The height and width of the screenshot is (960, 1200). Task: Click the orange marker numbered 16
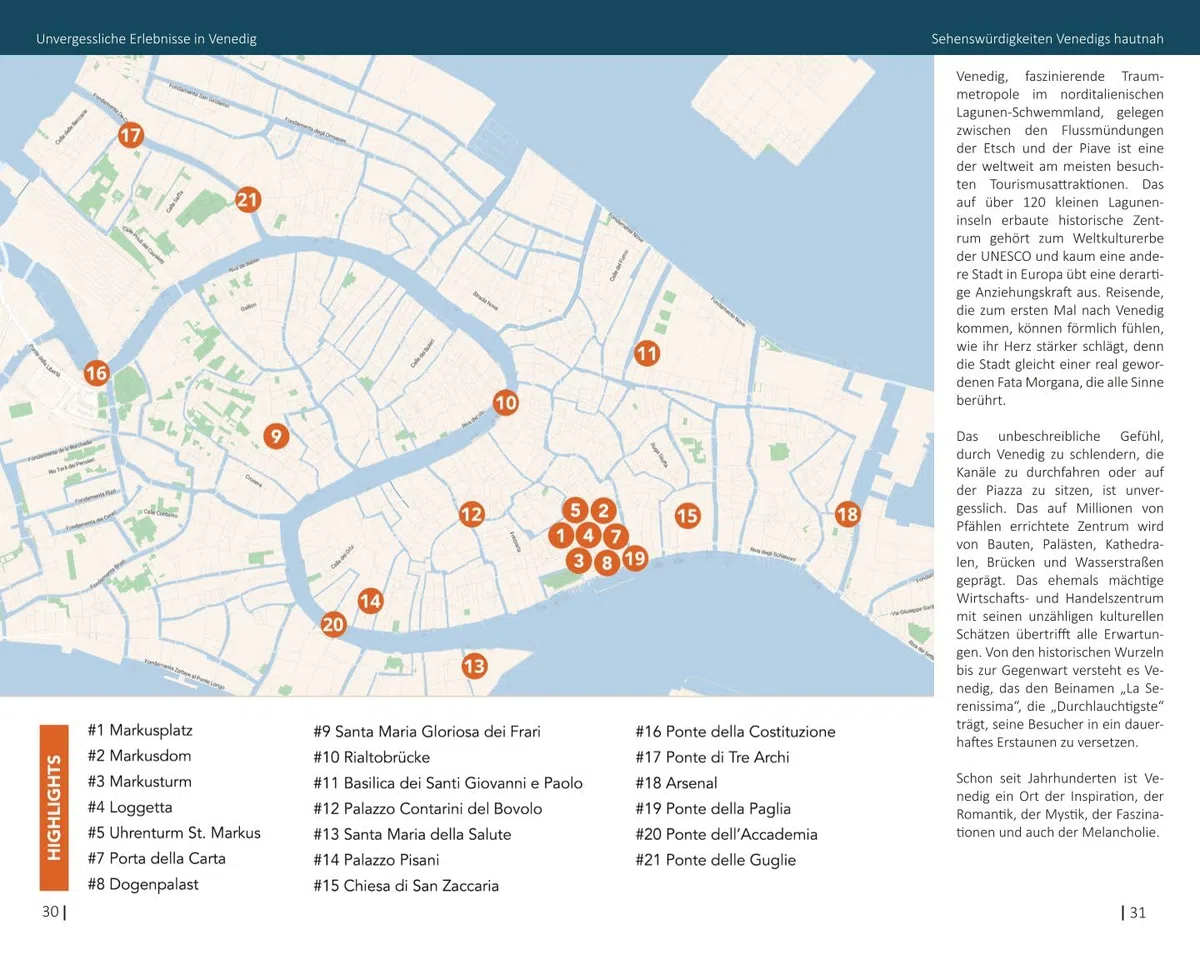point(96,374)
